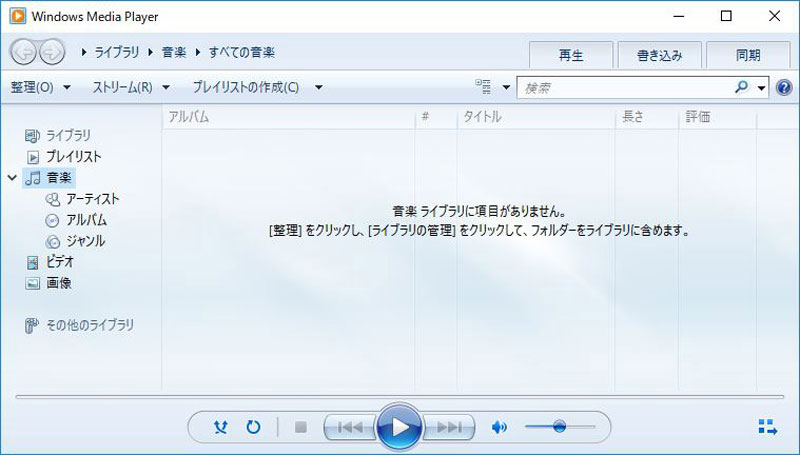Click the 画像 picture icon

pyautogui.click(x=33, y=284)
